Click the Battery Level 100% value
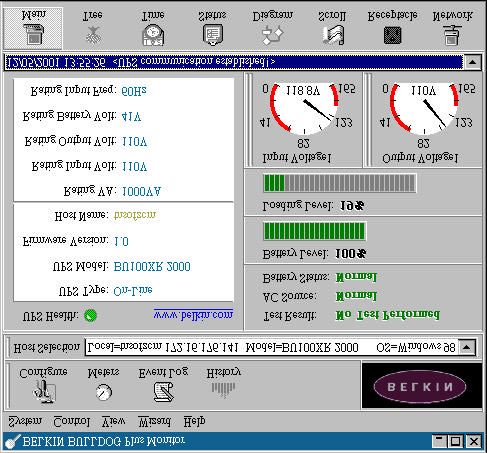 pyautogui.click(x=350, y=254)
